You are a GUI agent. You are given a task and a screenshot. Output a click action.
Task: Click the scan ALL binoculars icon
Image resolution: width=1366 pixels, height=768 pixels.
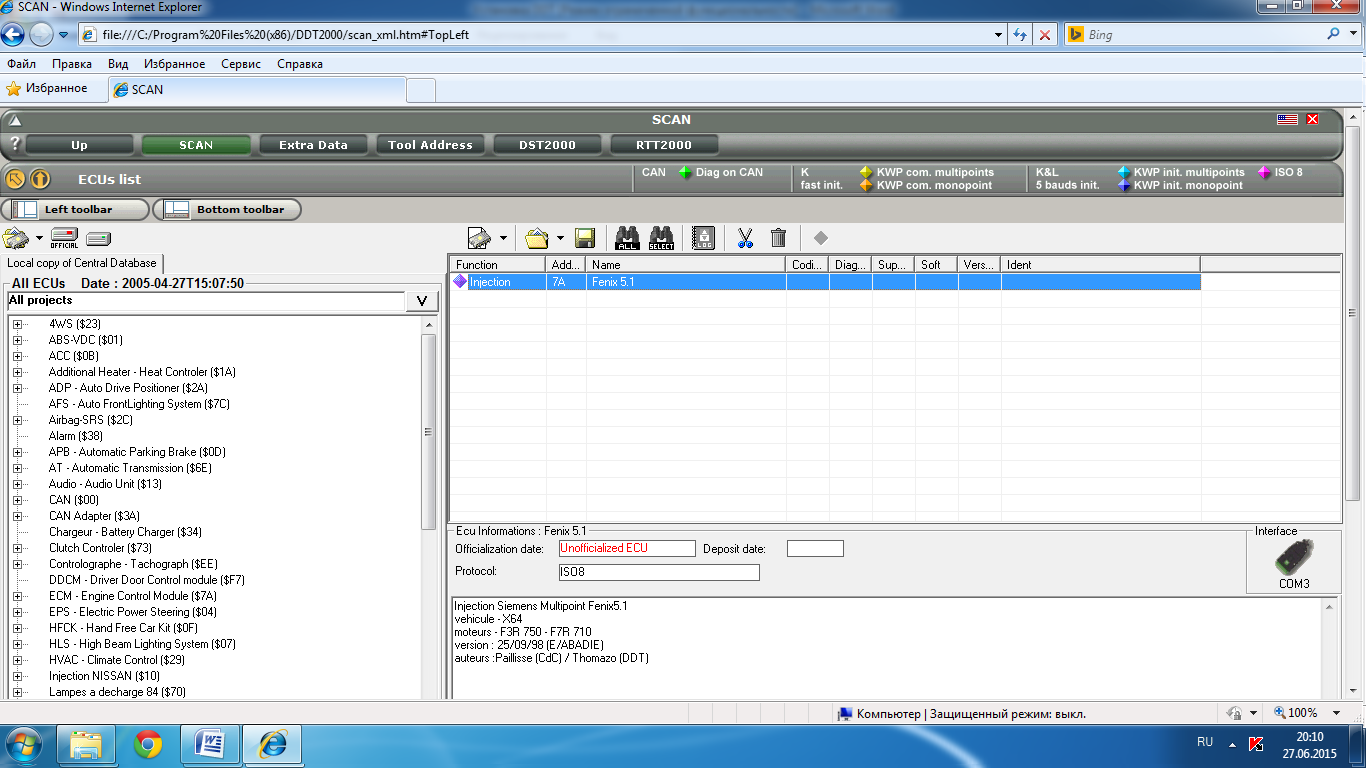click(627, 238)
